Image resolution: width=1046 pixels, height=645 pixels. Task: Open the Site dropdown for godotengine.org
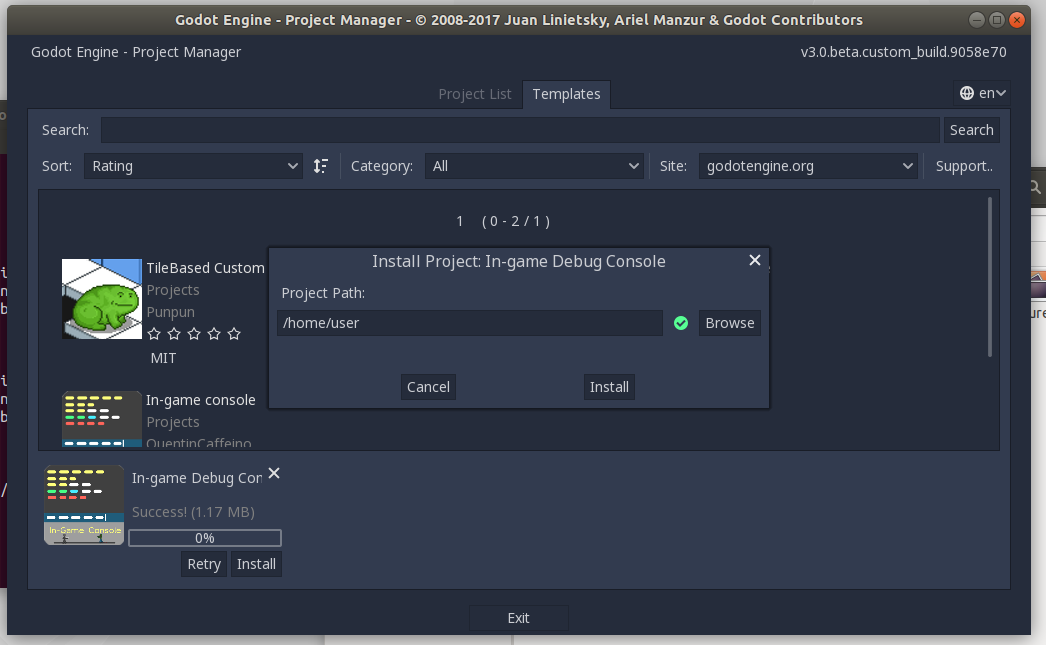point(808,166)
